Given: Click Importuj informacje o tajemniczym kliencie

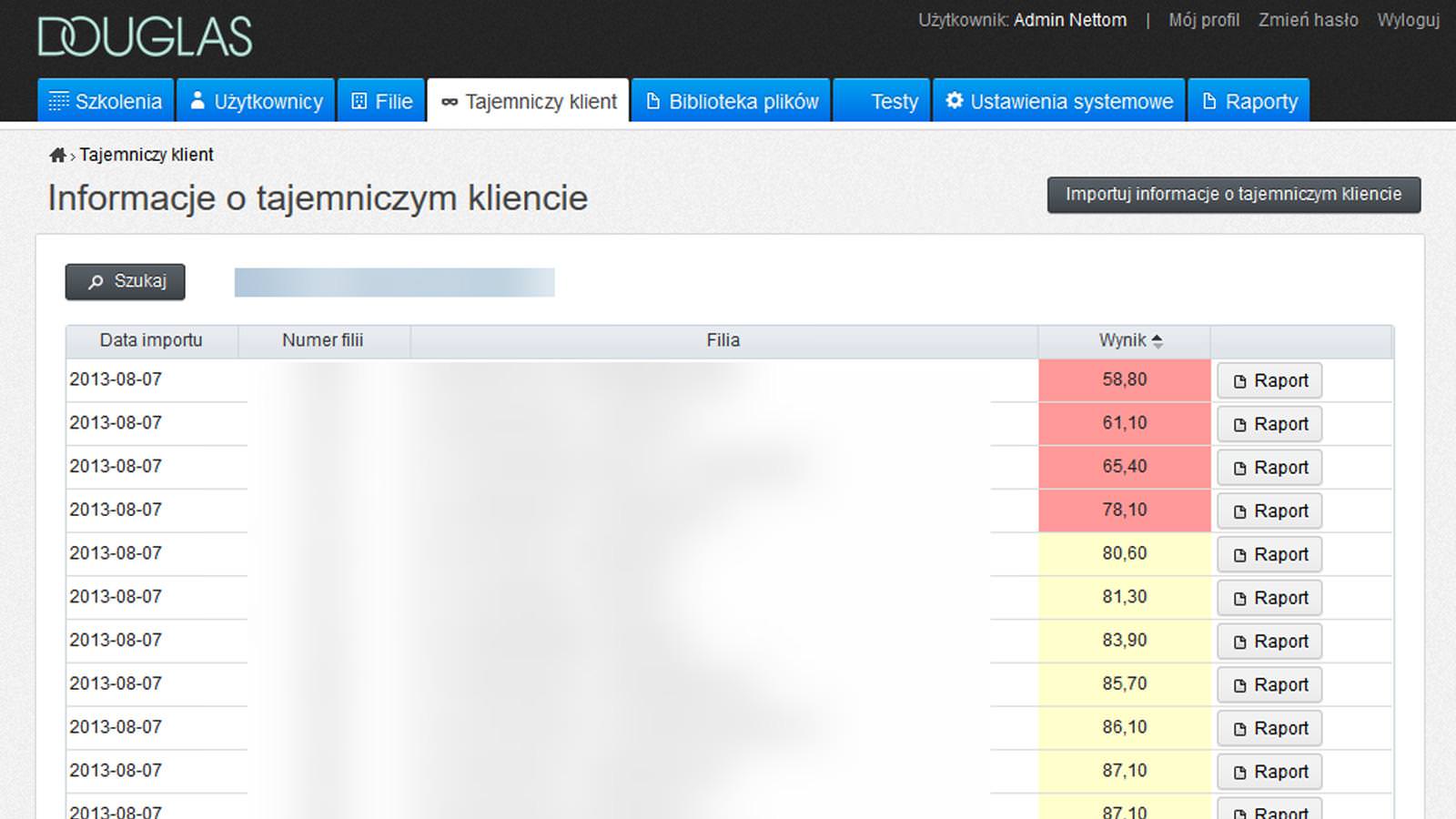Looking at the screenshot, I should coord(1233,195).
